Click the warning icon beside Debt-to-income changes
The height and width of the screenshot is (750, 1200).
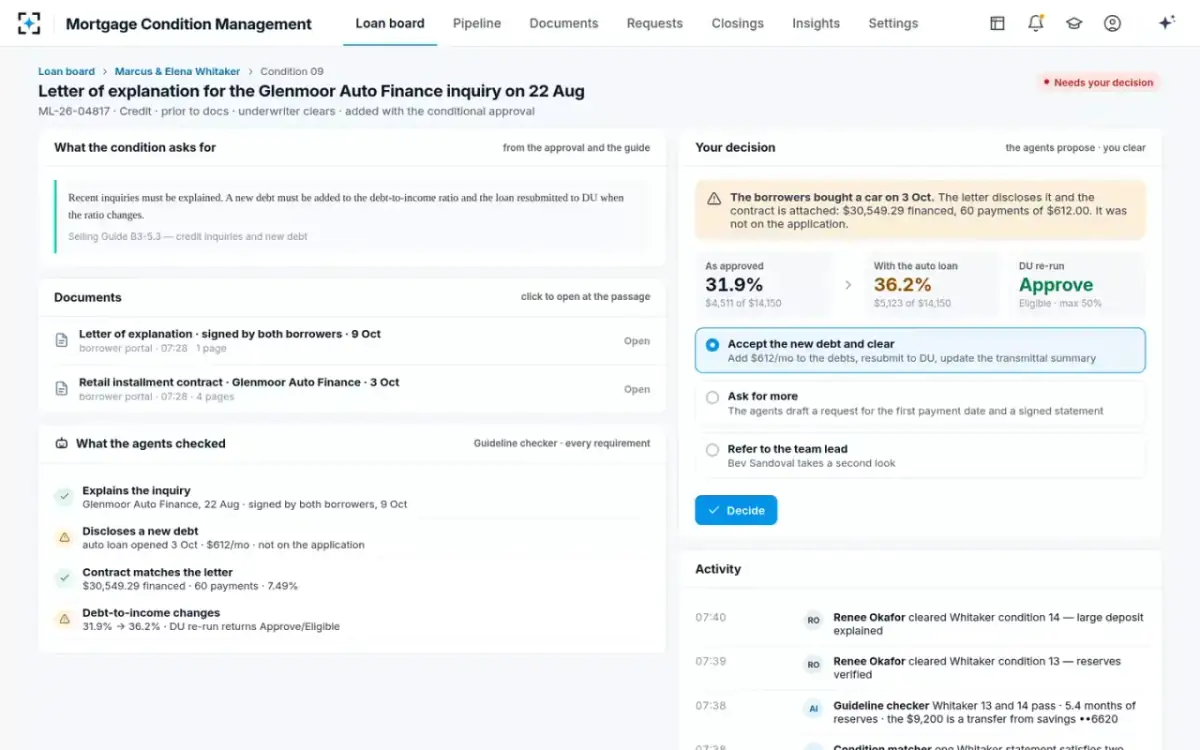tap(64, 620)
